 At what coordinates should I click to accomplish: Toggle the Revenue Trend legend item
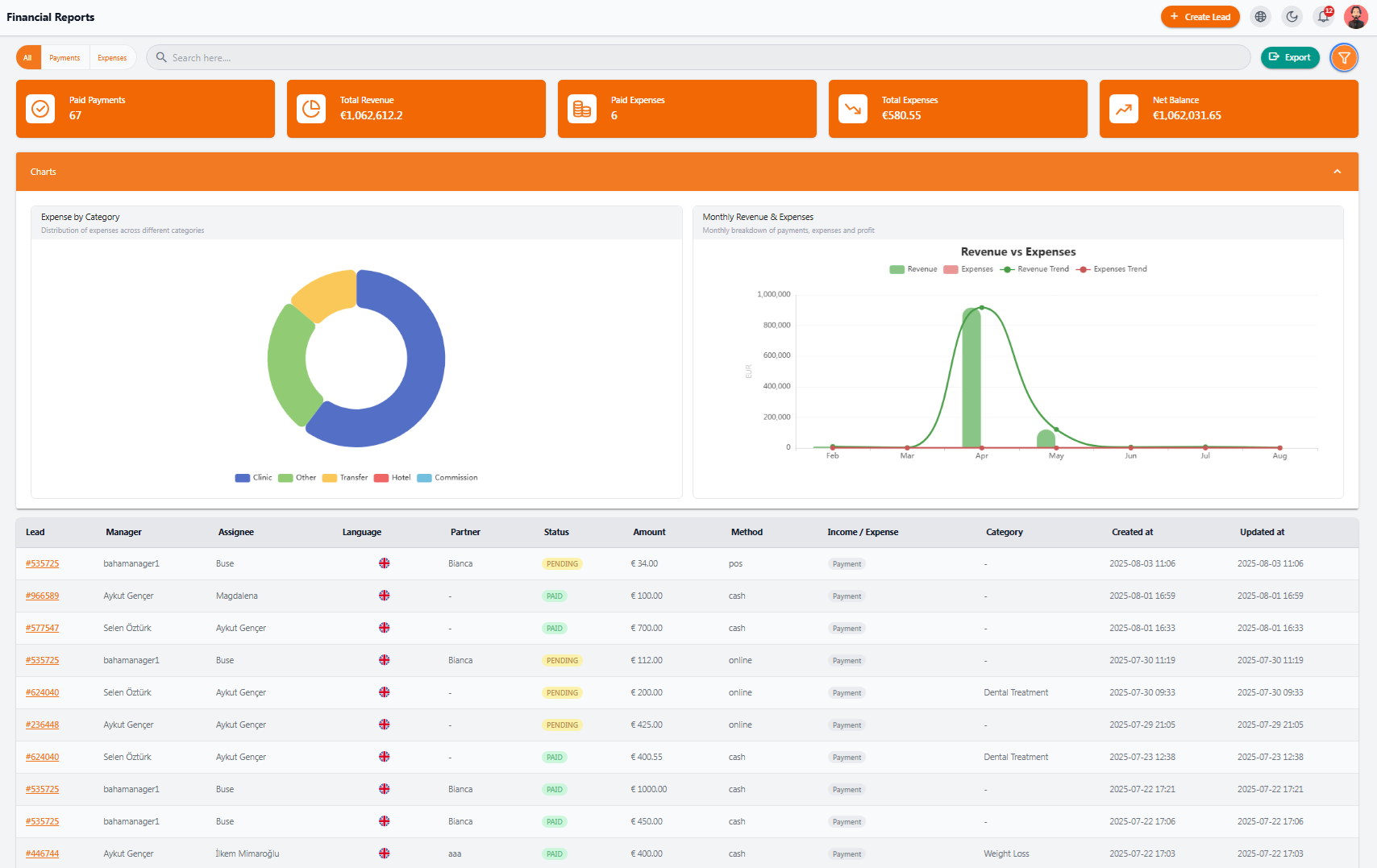pyautogui.click(x=1034, y=269)
